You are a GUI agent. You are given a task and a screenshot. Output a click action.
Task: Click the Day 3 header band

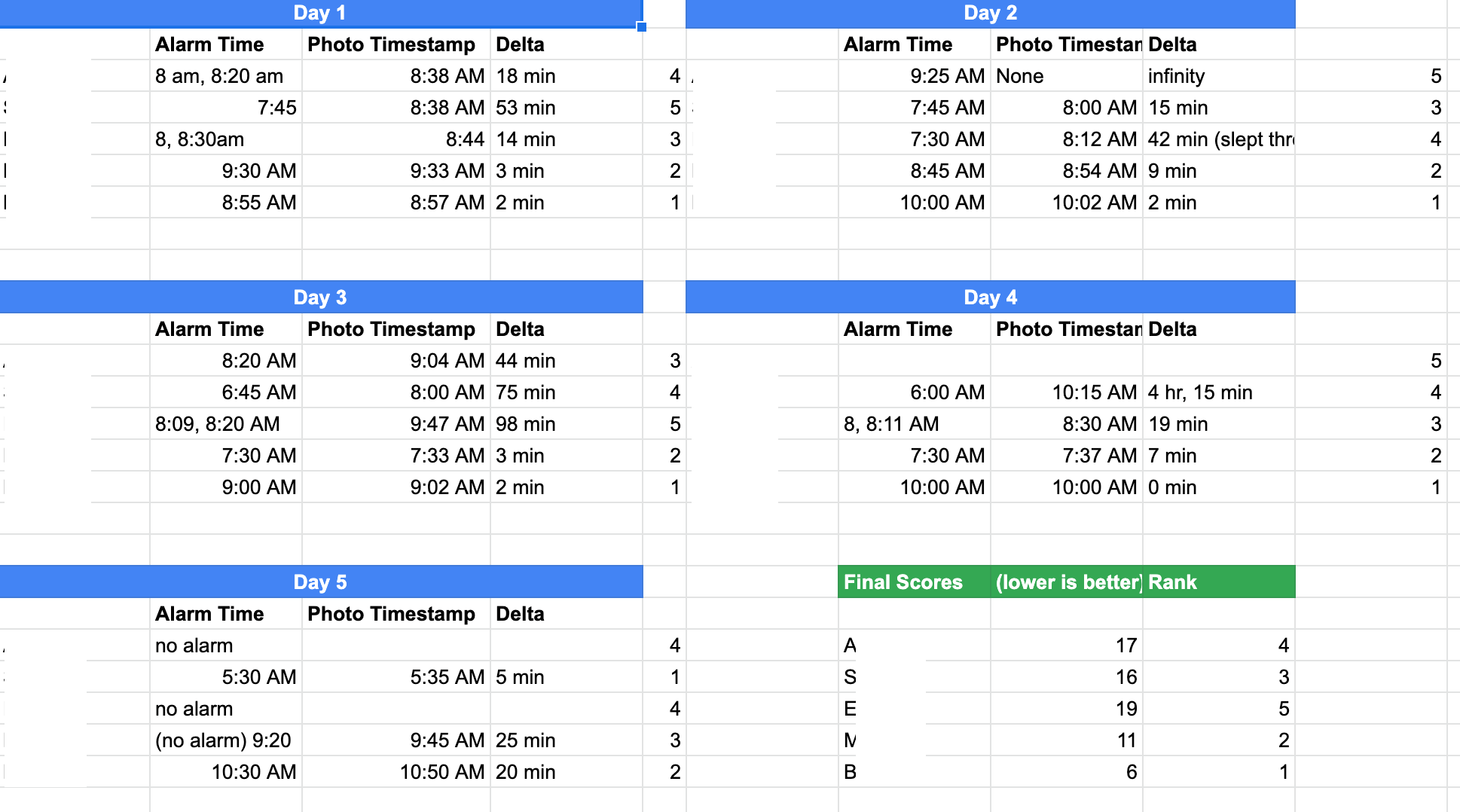click(320, 298)
